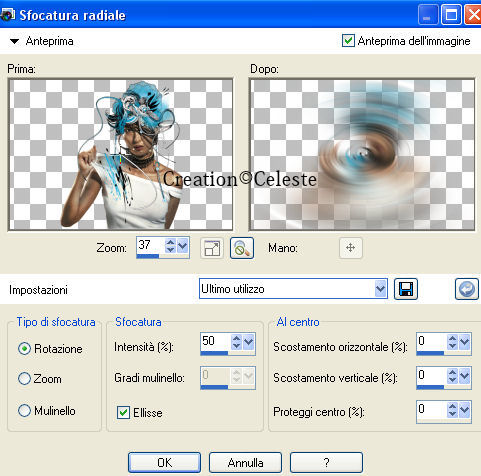Confirm the blur with OK button

point(164,462)
